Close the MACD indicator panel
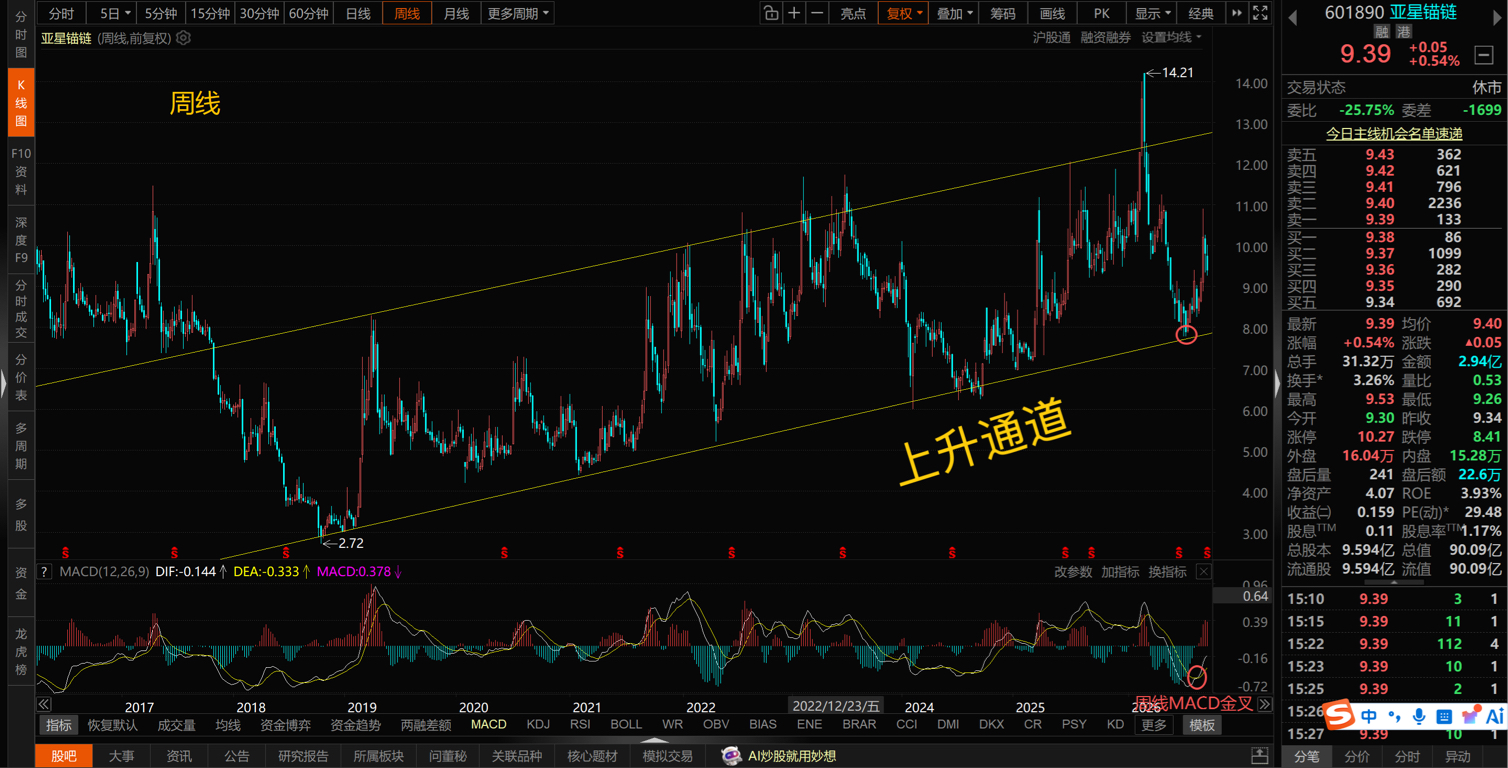 pyautogui.click(x=1204, y=572)
